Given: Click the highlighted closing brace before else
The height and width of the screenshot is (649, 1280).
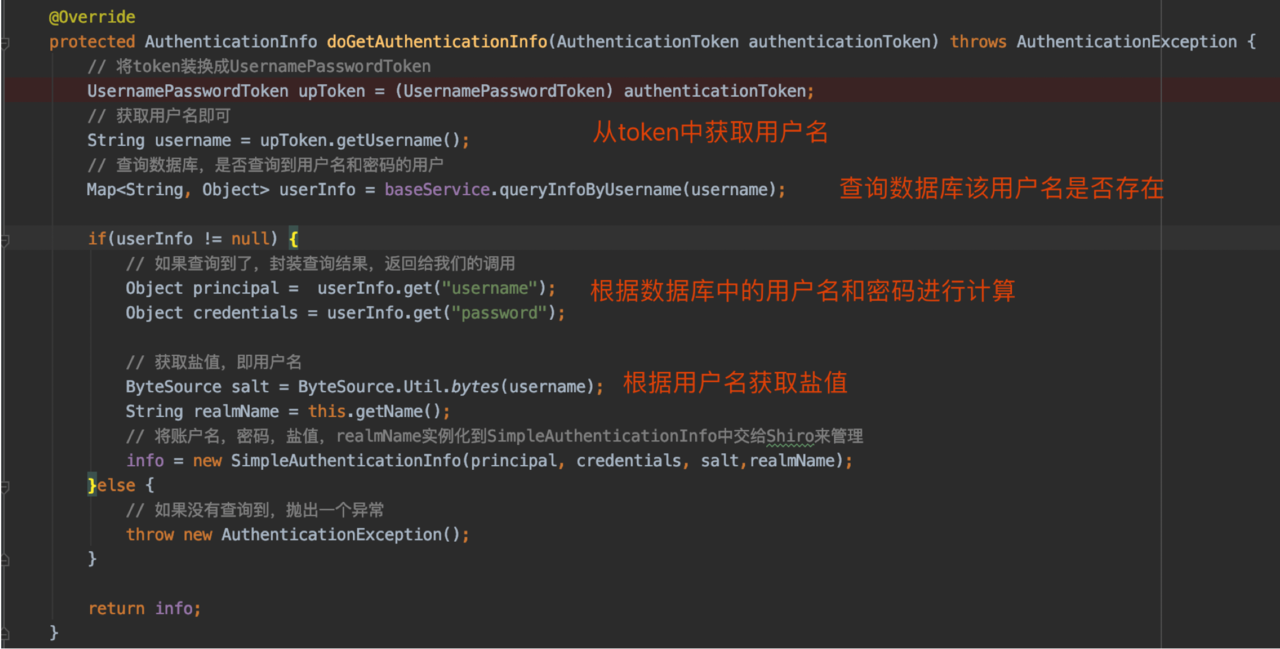Looking at the screenshot, I should (x=92, y=485).
